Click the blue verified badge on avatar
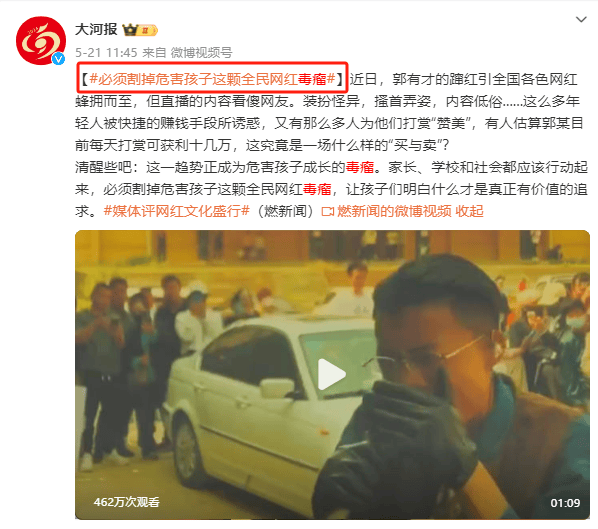Image resolution: width=598 pixels, height=529 pixels. click(58, 58)
